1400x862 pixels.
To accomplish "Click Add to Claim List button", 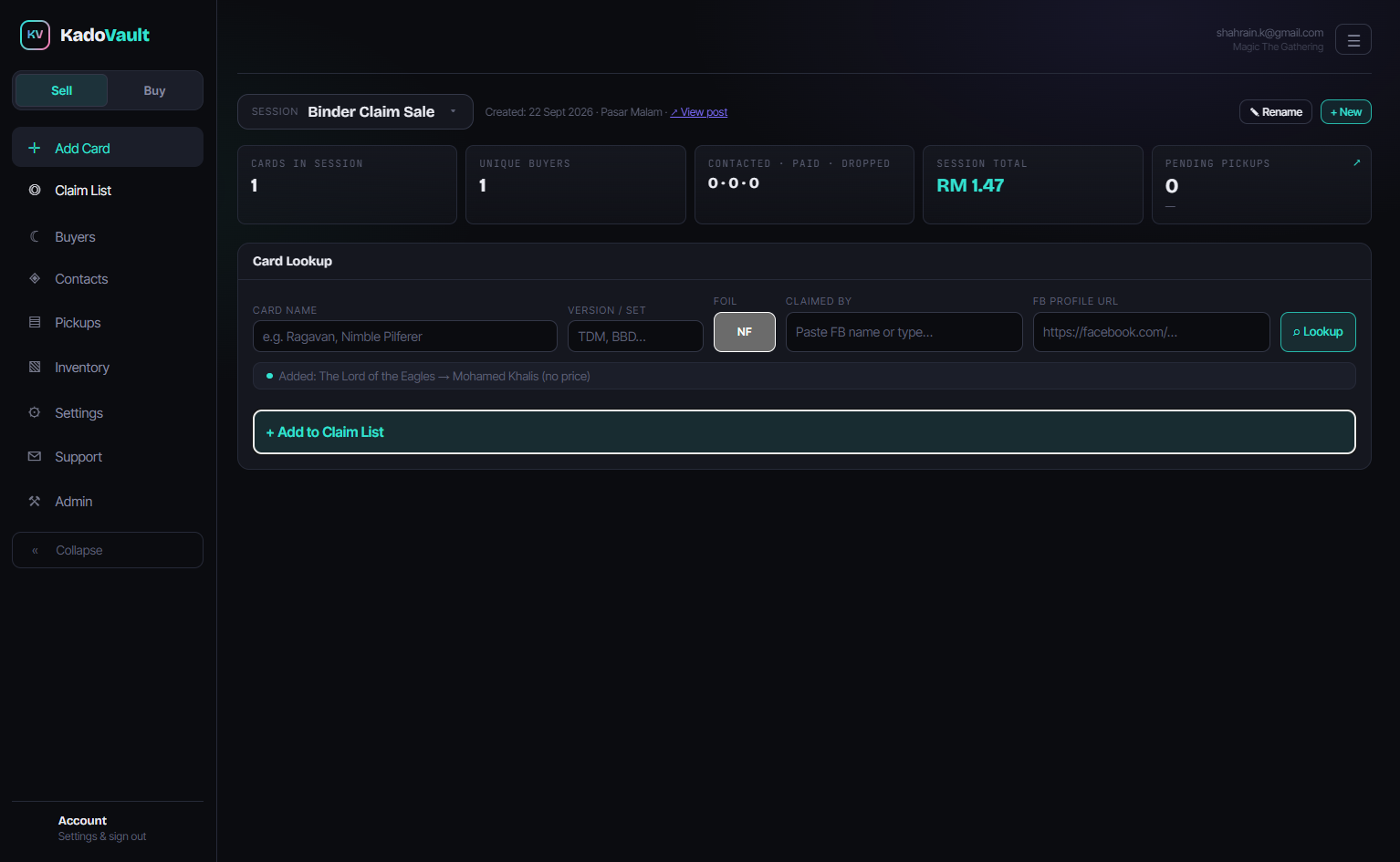I will coord(804,431).
